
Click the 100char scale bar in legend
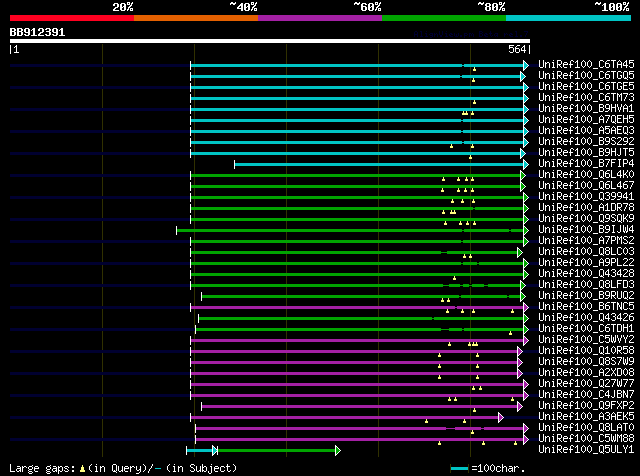459,469
